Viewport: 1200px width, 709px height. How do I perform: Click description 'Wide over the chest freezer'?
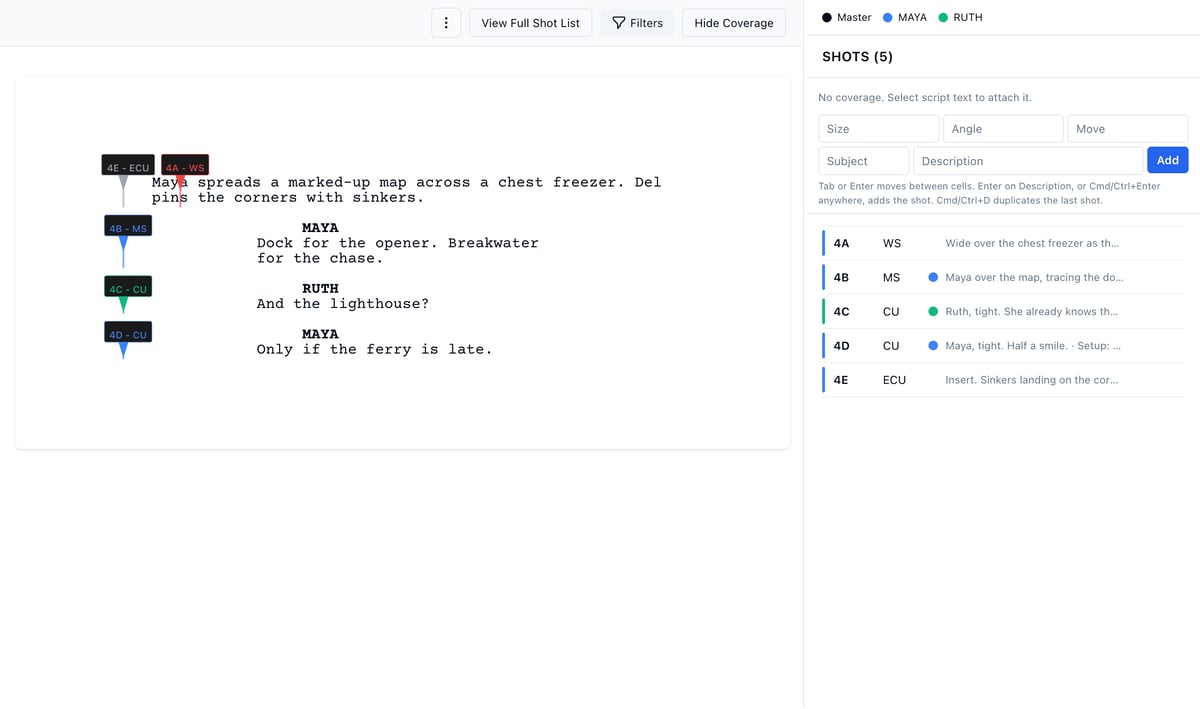[x=1032, y=243]
